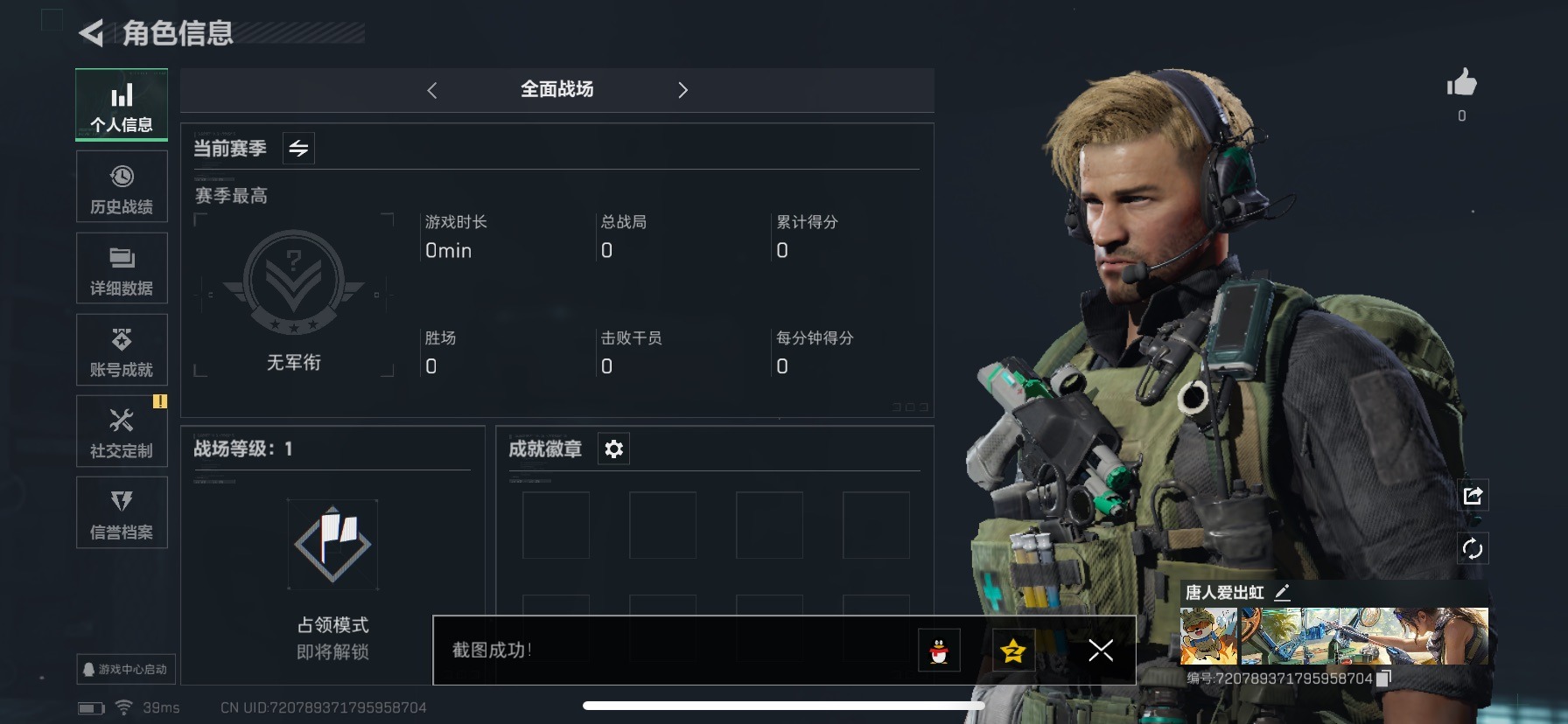Open 成就徽章 settings gear

click(x=613, y=449)
